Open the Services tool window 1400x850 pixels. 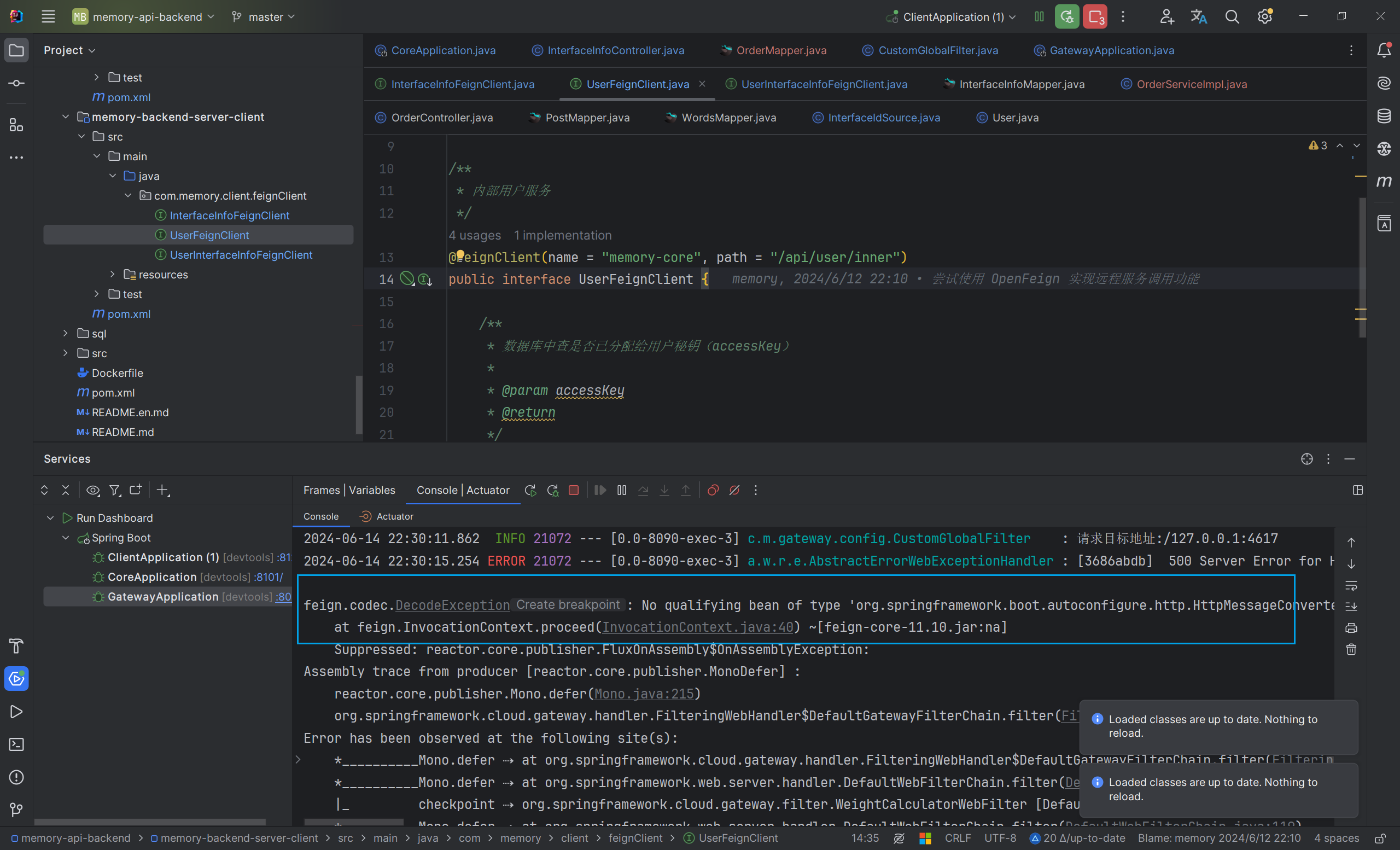(16, 678)
